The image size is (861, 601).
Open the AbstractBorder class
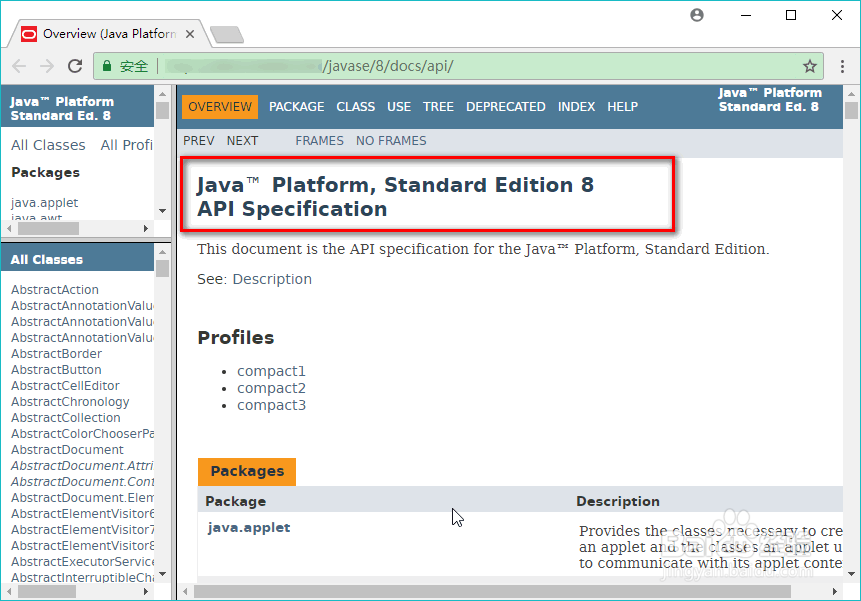57,354
